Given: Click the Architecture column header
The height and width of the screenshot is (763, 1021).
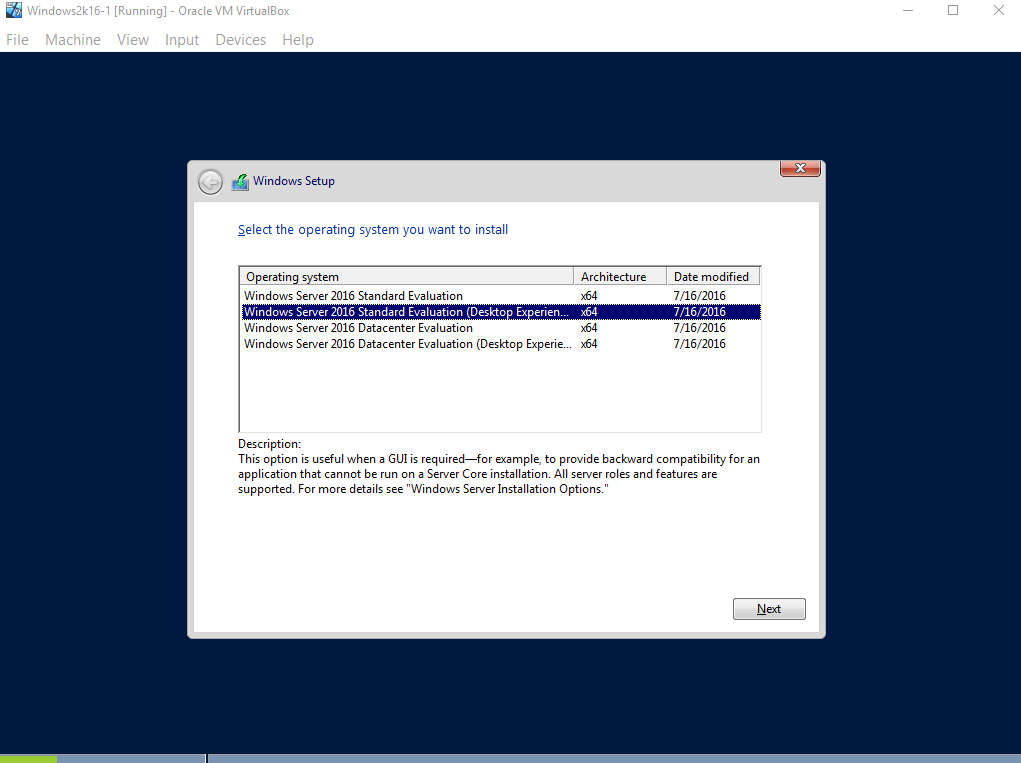Looking at the screenshot, I should pyautogui.click(x=621, y=277).
